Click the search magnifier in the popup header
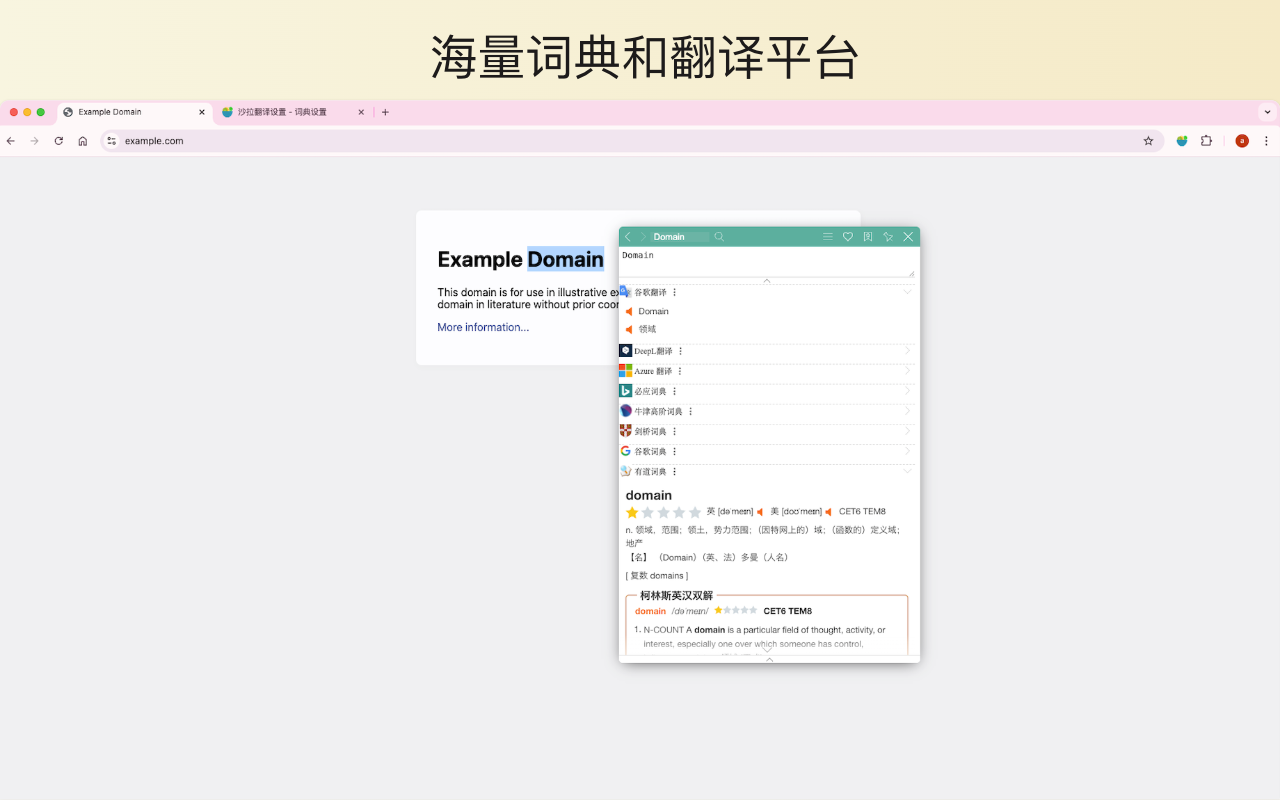Image resolution: width=1280 pixels, height=800 pixels. click(x=719, y=236)
